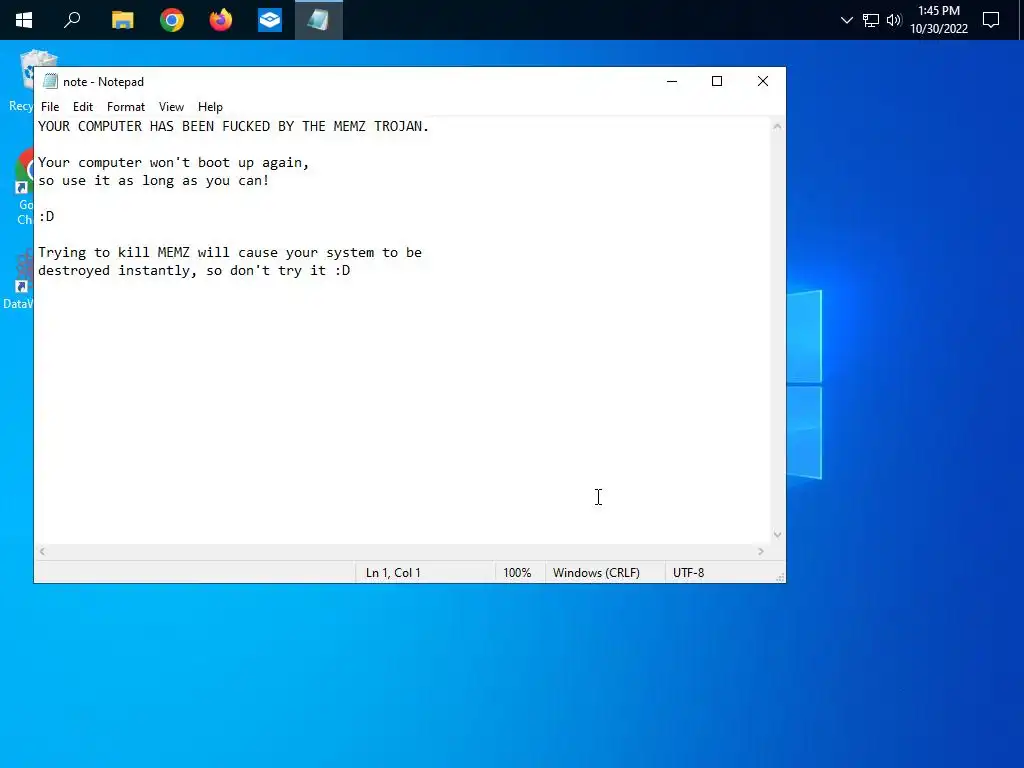Image resolution: width=1024 pixels, height=768 pixels.
Task: Click vertical scrollbar up arrow
Action: 777,126
